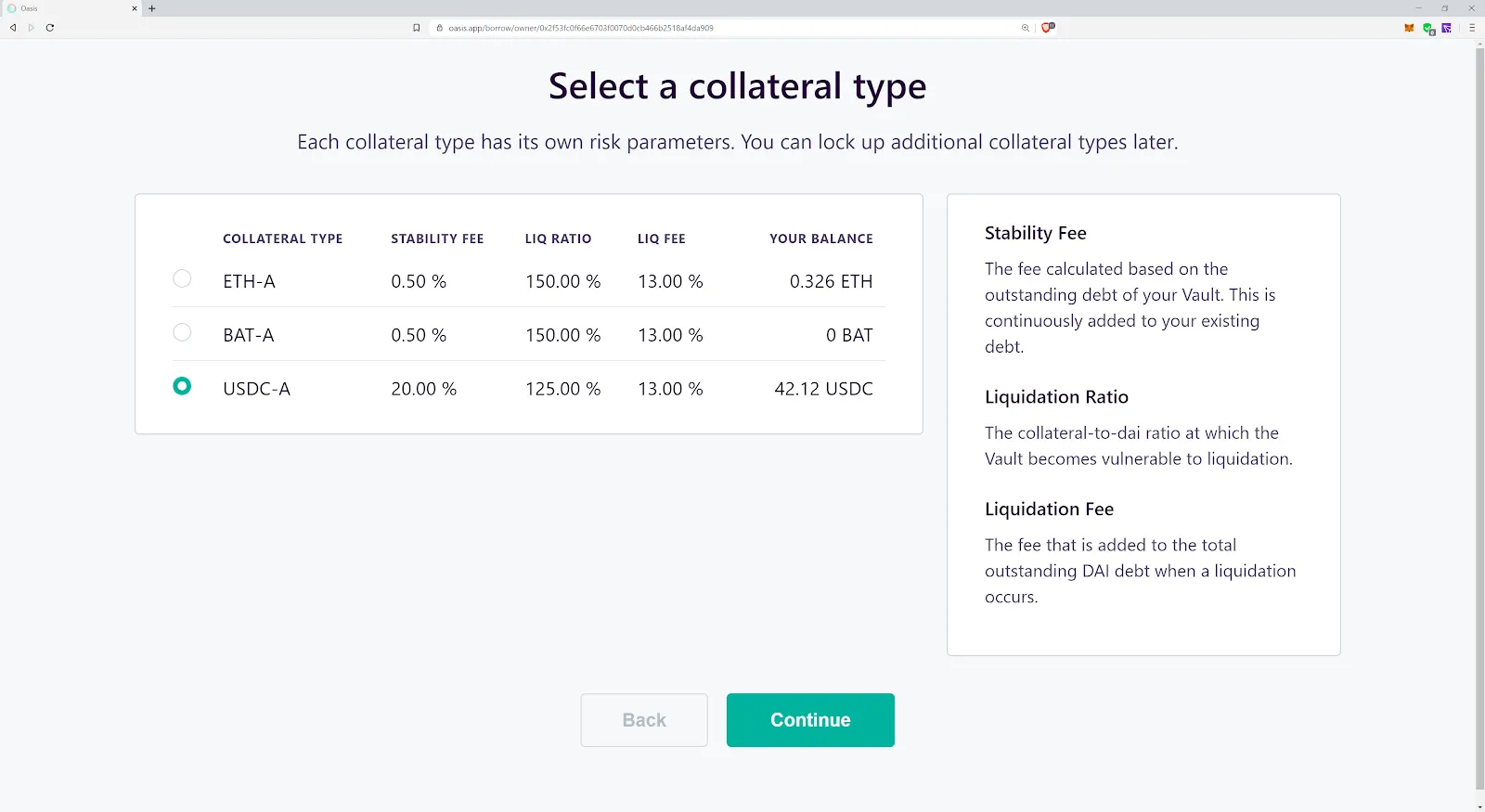This screenshot has width=1485, height=812.
Task: Switch to the Oasis tab
Action: [x=71, y=8]
